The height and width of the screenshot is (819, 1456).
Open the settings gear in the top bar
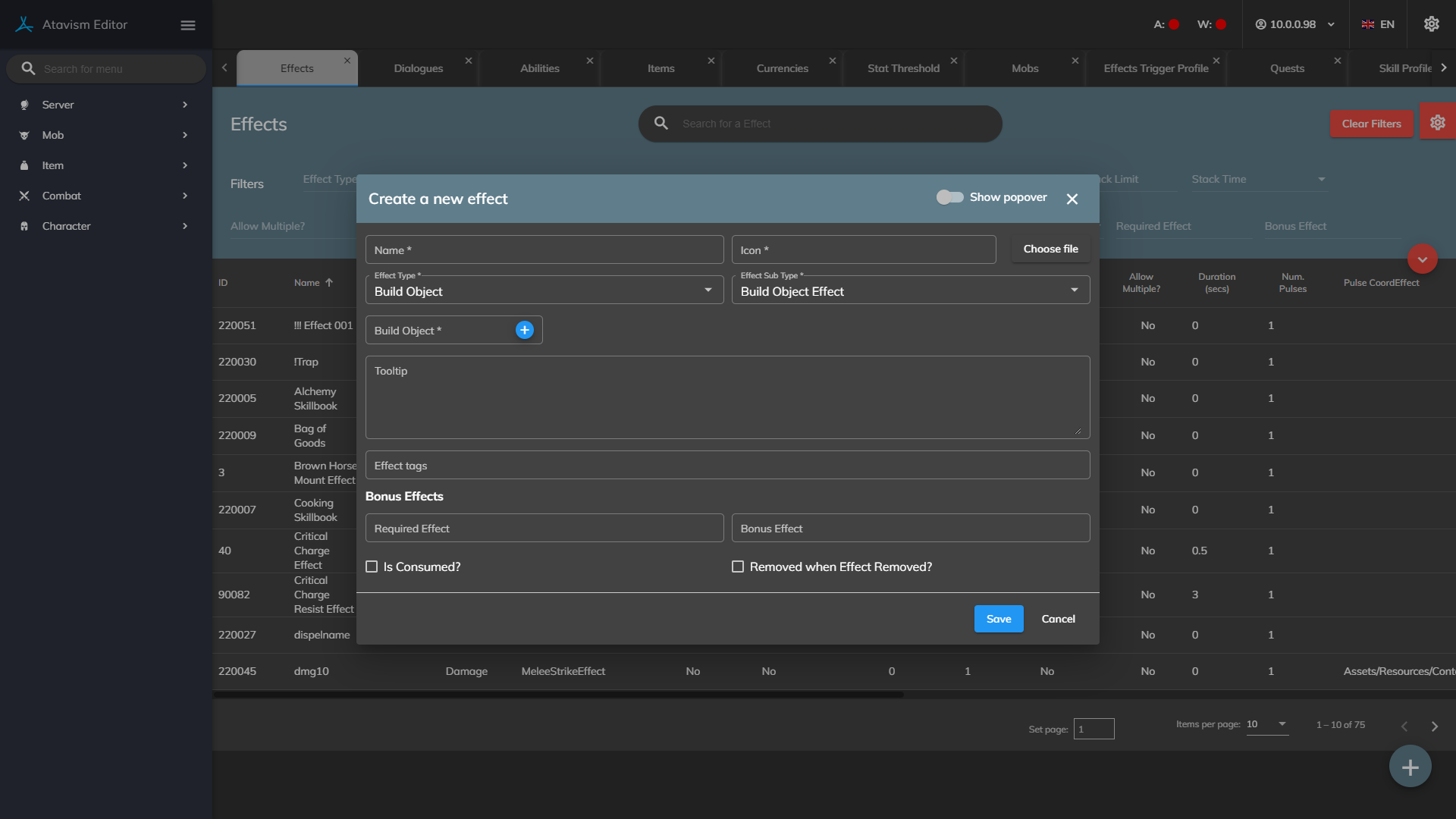click(x=1431, y=24)
